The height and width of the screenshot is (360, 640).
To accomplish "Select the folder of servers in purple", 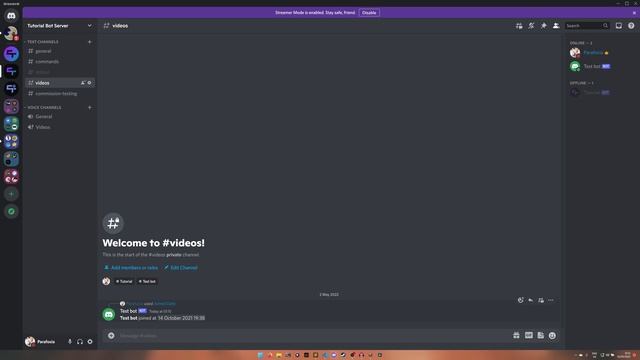I will point(11,107).
